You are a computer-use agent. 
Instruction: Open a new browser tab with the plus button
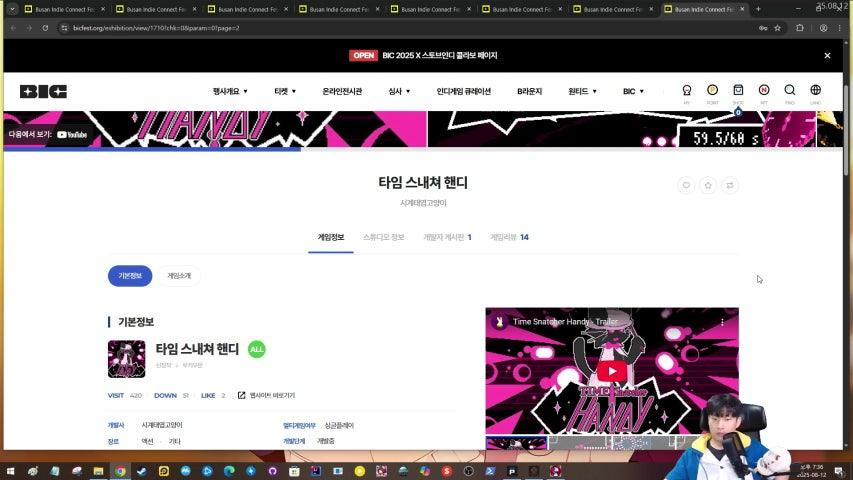(758, 9)
